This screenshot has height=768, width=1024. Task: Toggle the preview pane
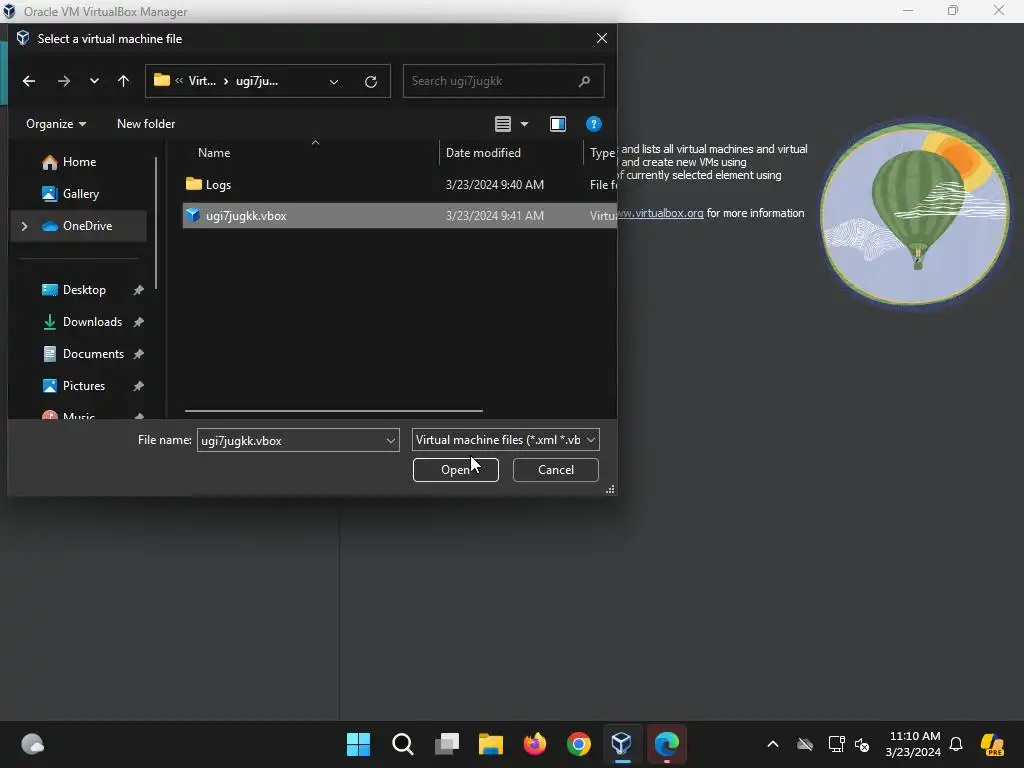(558, 123)
